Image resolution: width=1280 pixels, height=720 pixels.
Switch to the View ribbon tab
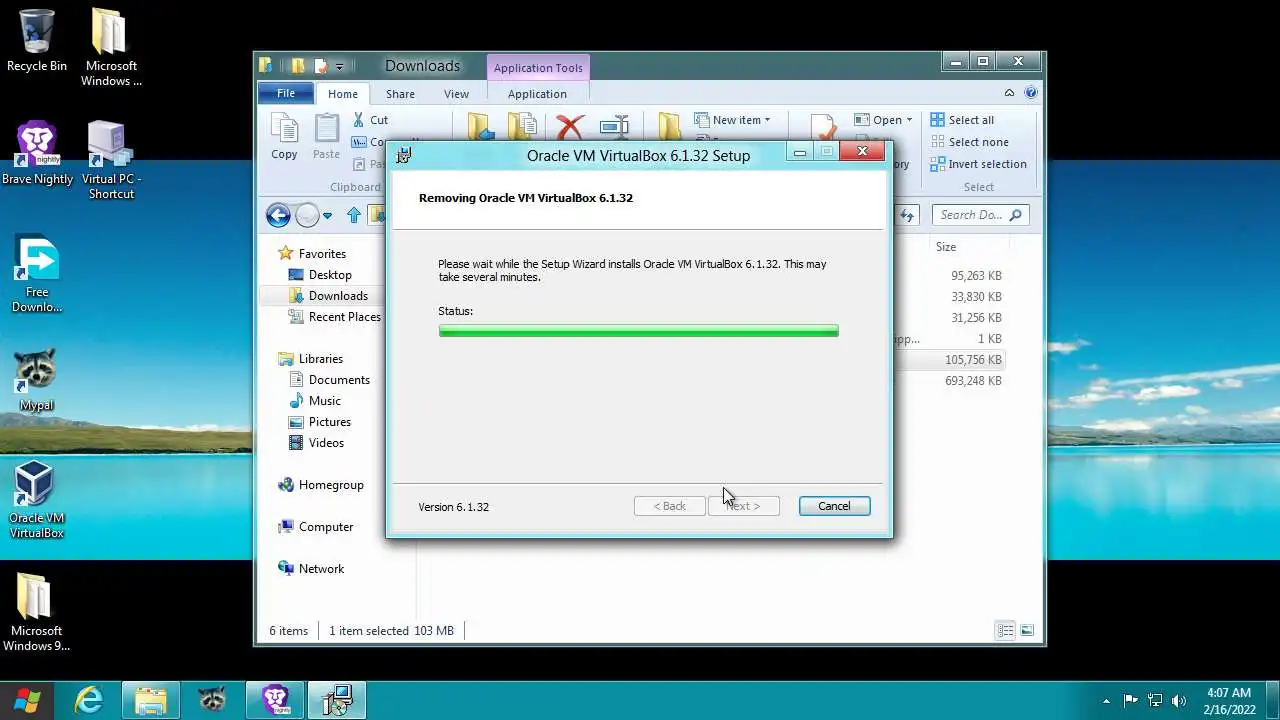click(x=456, y=94)
